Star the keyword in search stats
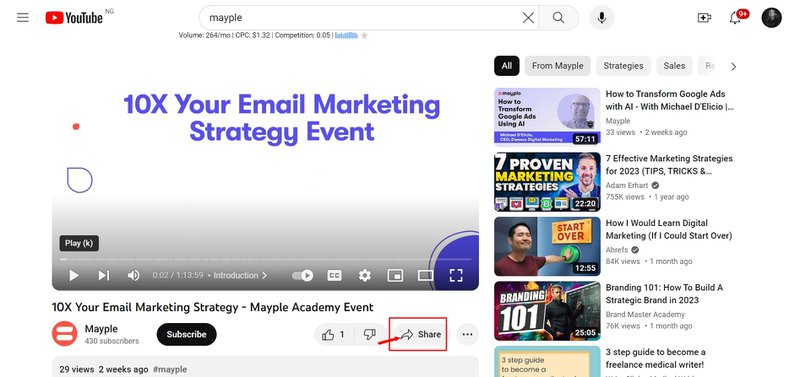 click(364, 35)
